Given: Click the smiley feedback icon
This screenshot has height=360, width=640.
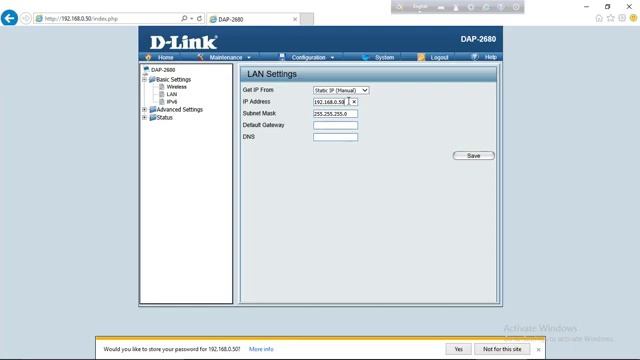Looking at the screenshot, I should tap(633, 18).
